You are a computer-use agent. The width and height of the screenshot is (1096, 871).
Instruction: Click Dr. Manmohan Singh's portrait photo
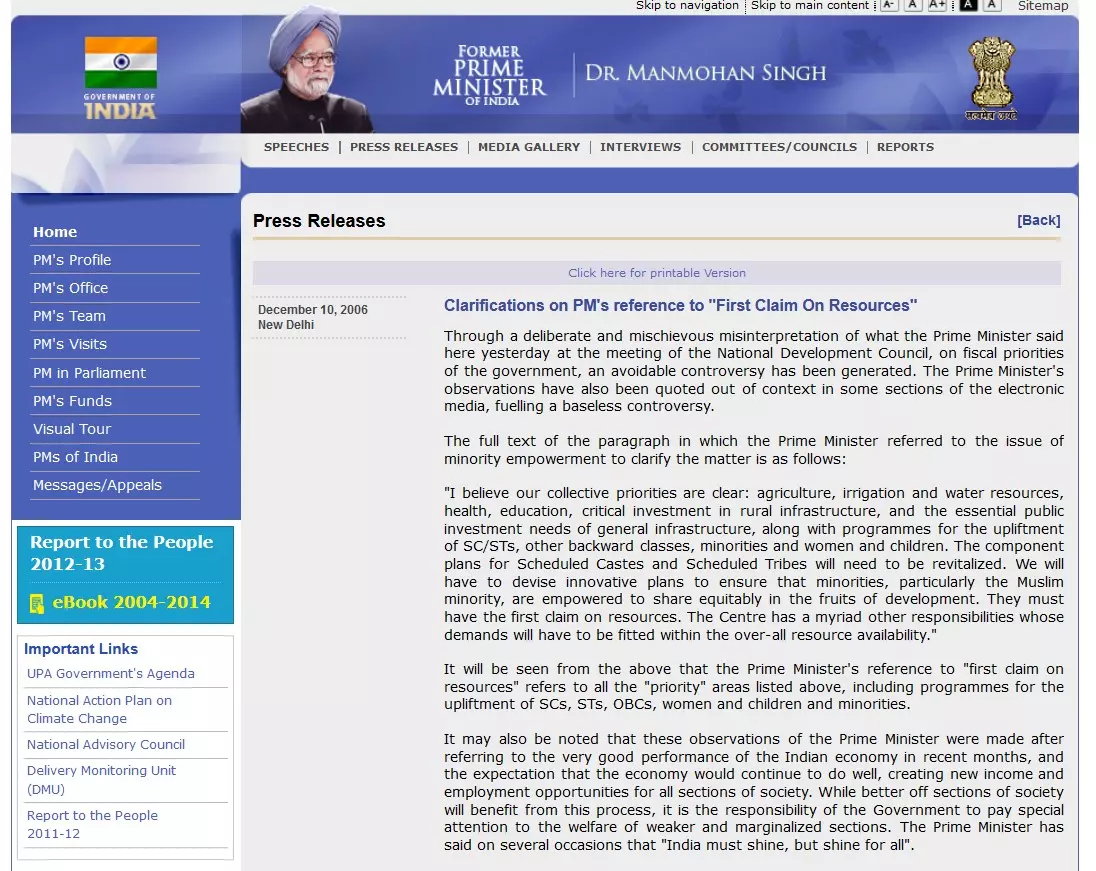[x=308, y=70]
